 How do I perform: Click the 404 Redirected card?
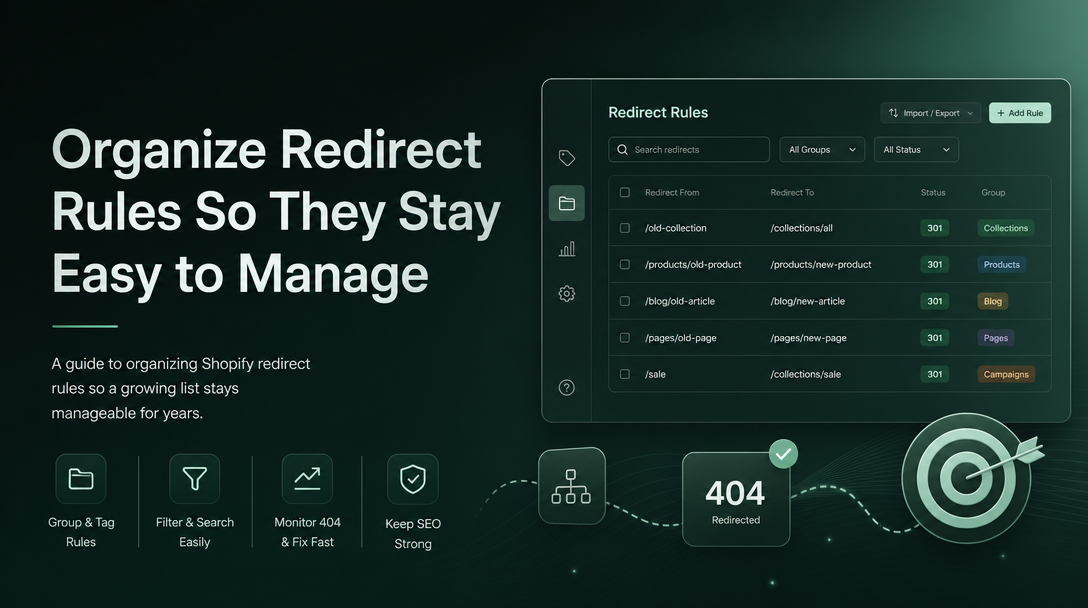(736, 499)
